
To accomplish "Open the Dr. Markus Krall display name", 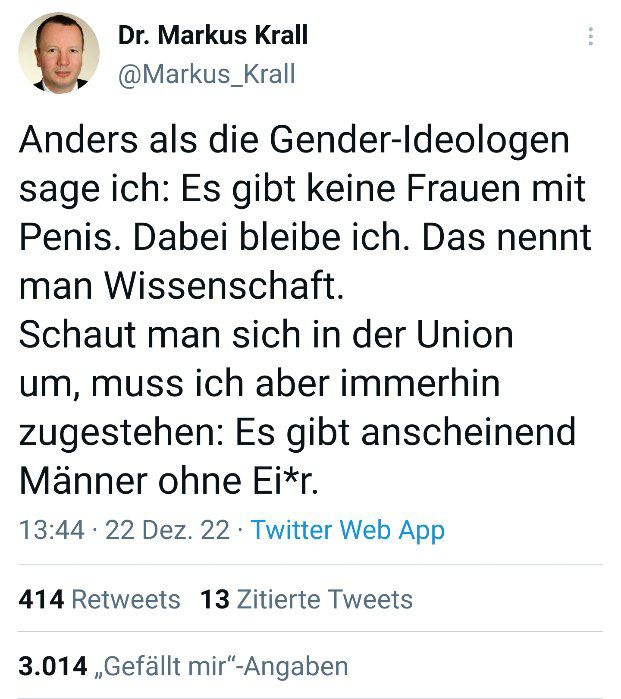I will pos(212,36).
